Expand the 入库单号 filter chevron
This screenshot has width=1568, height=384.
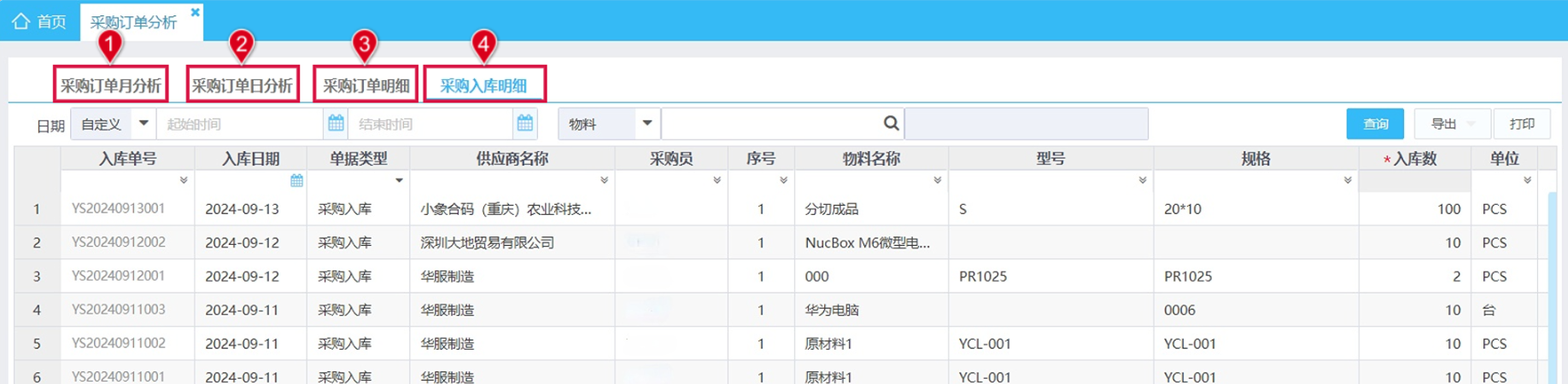point(184,181)
